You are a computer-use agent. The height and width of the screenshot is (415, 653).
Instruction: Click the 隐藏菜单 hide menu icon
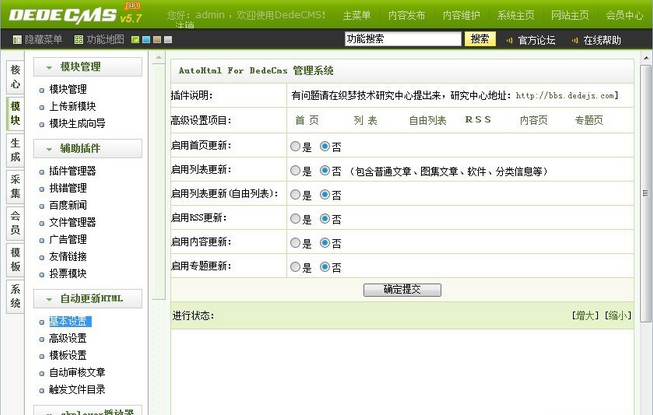pos(16,40)
